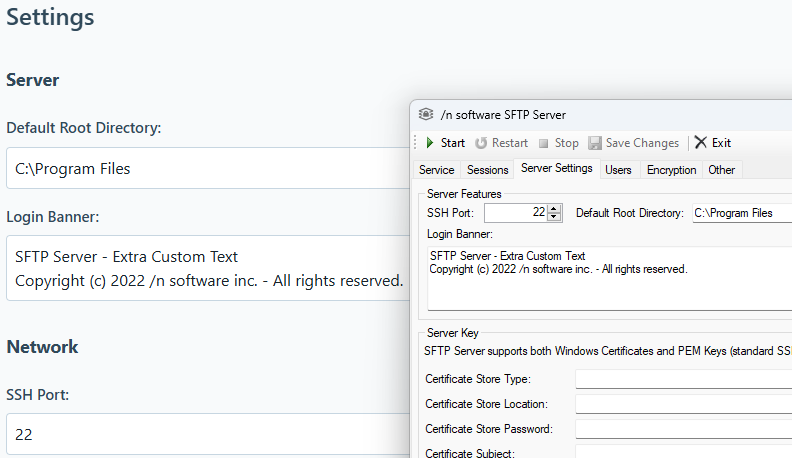Click the Default Root Directory field in SFTP Server window
This screenshot has height=458, width=792.
pos(740,213)
